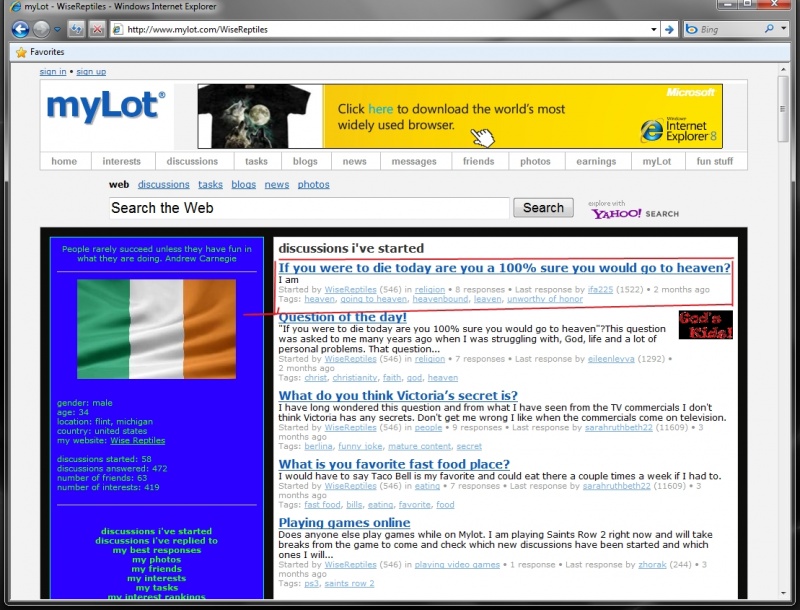Open 'my interests' sidebar link
The height and width of the screenshot is (610, 800).
(157, 578)
